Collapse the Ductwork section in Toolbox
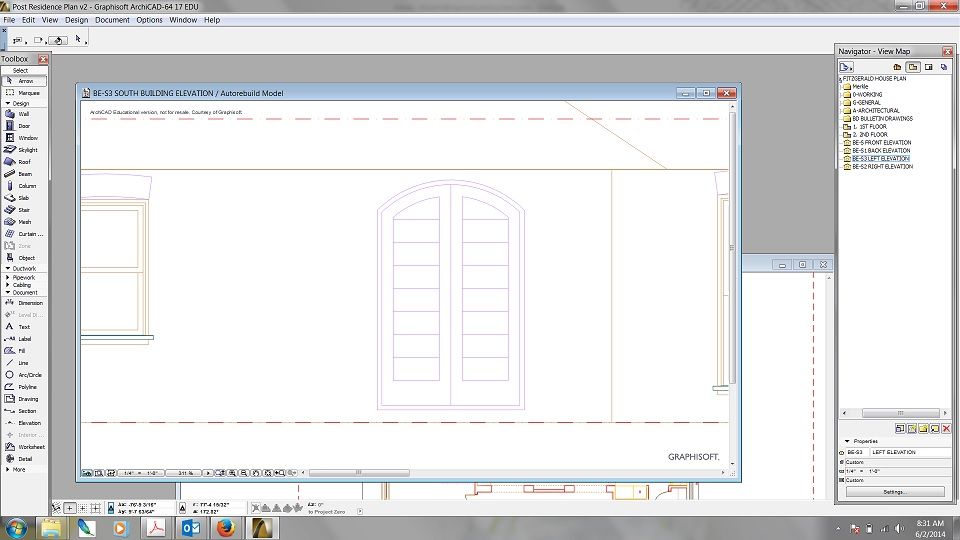This screenshot has height=540, width=960. click(8, 268)
